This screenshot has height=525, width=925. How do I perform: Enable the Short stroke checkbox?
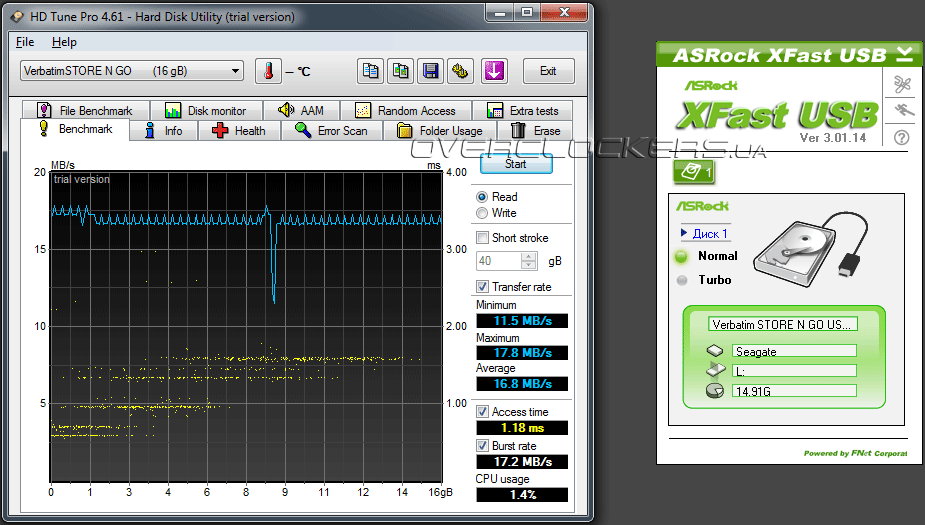(x=483, y=238)
